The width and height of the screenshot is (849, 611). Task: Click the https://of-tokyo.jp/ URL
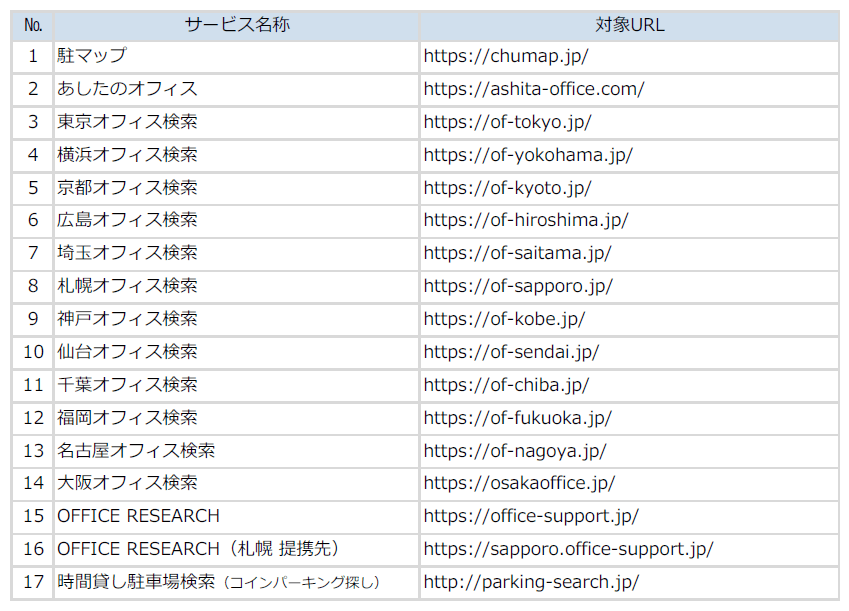507,122
